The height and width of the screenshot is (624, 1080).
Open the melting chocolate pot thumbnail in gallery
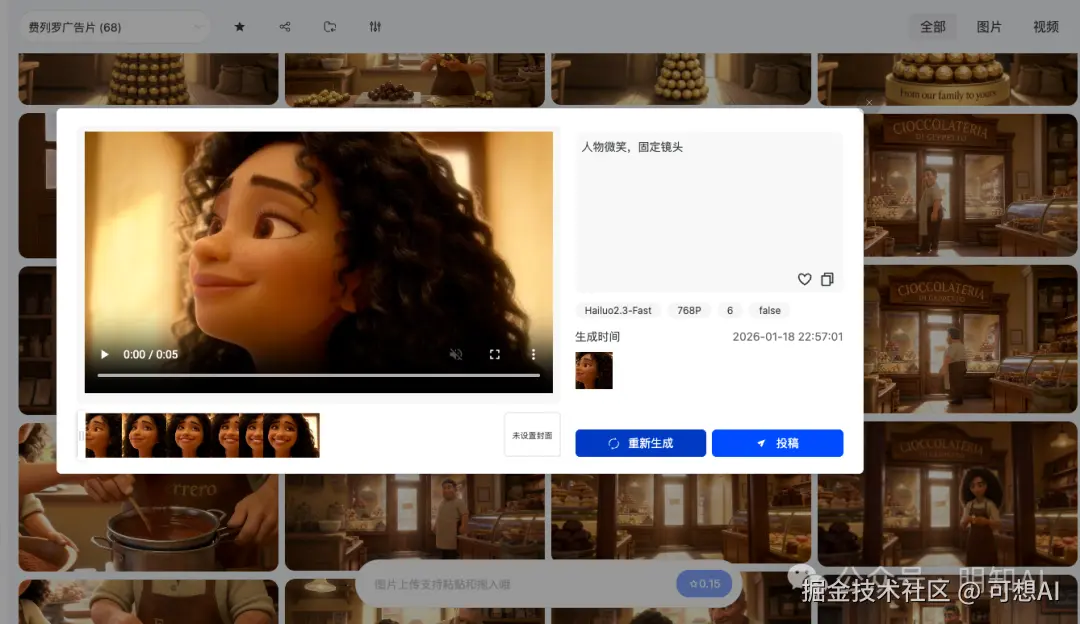coord(148,522)
